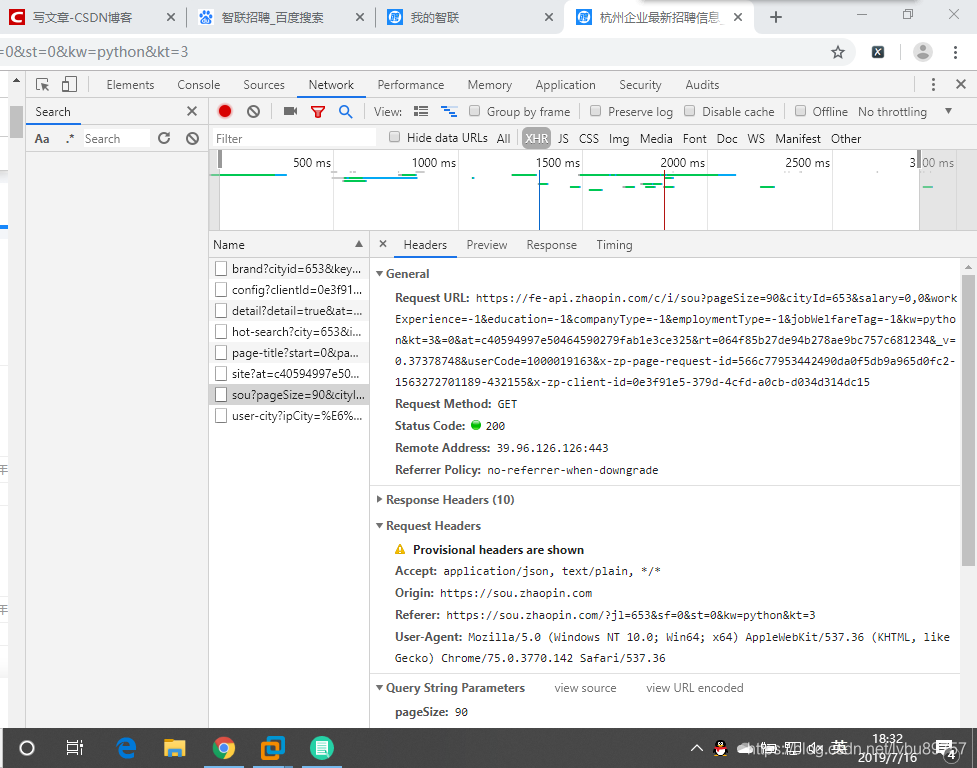Bookmark this page with the star icon
The width and height of the screenshot is (977, 768).
coord(838,52)
